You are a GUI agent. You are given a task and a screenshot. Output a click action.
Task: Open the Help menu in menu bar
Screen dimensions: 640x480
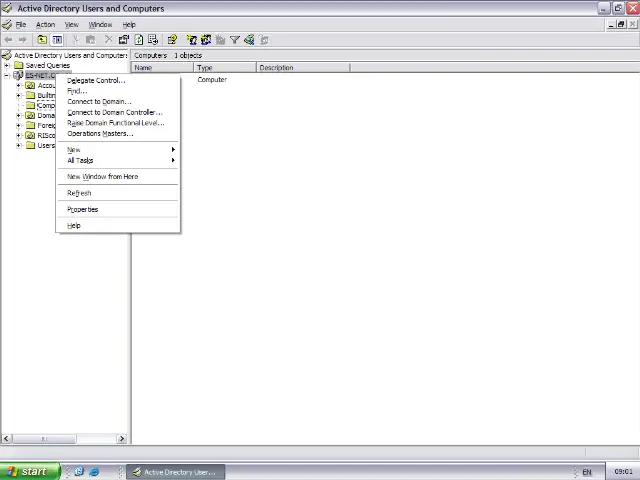129,24
